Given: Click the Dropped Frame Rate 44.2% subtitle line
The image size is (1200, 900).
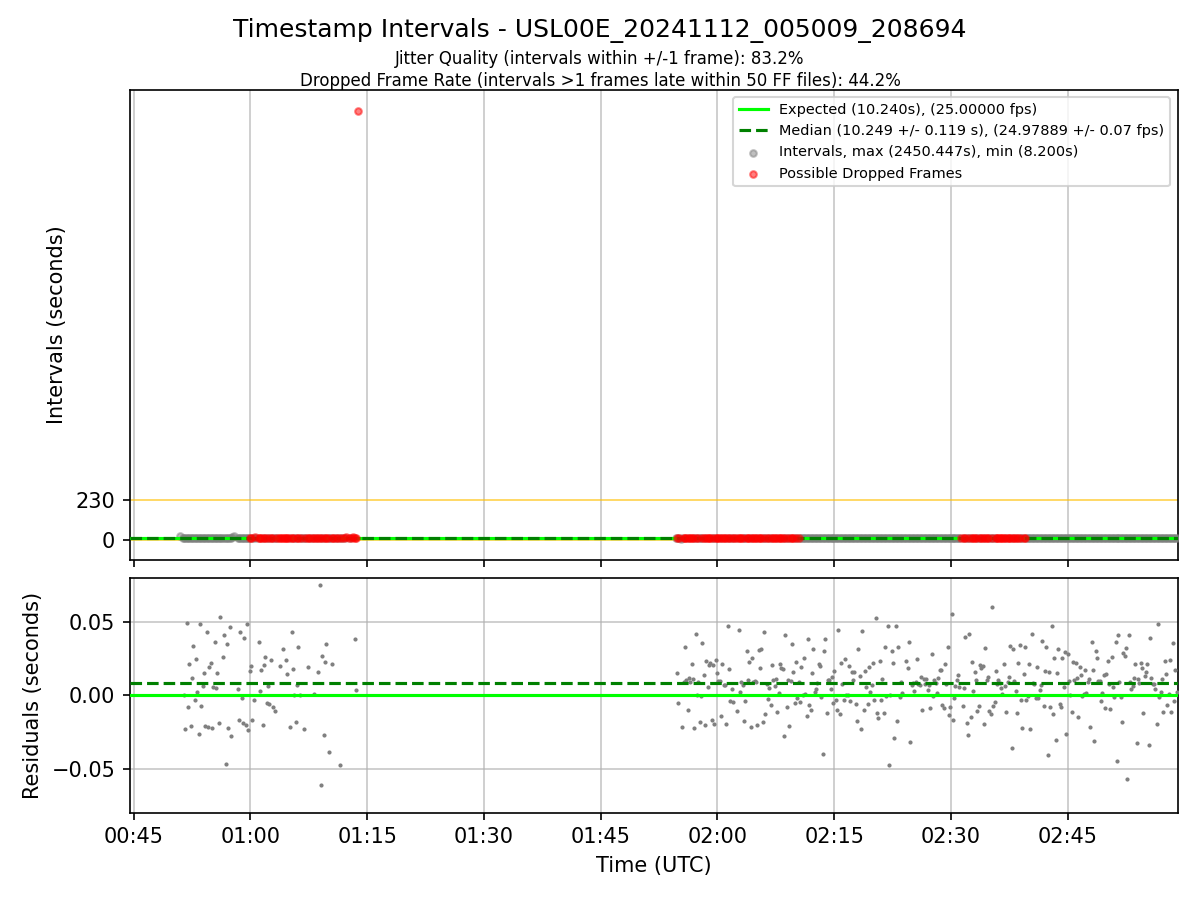Looking at the screenshot, I should pyautogui.click(x=599, y=80).
